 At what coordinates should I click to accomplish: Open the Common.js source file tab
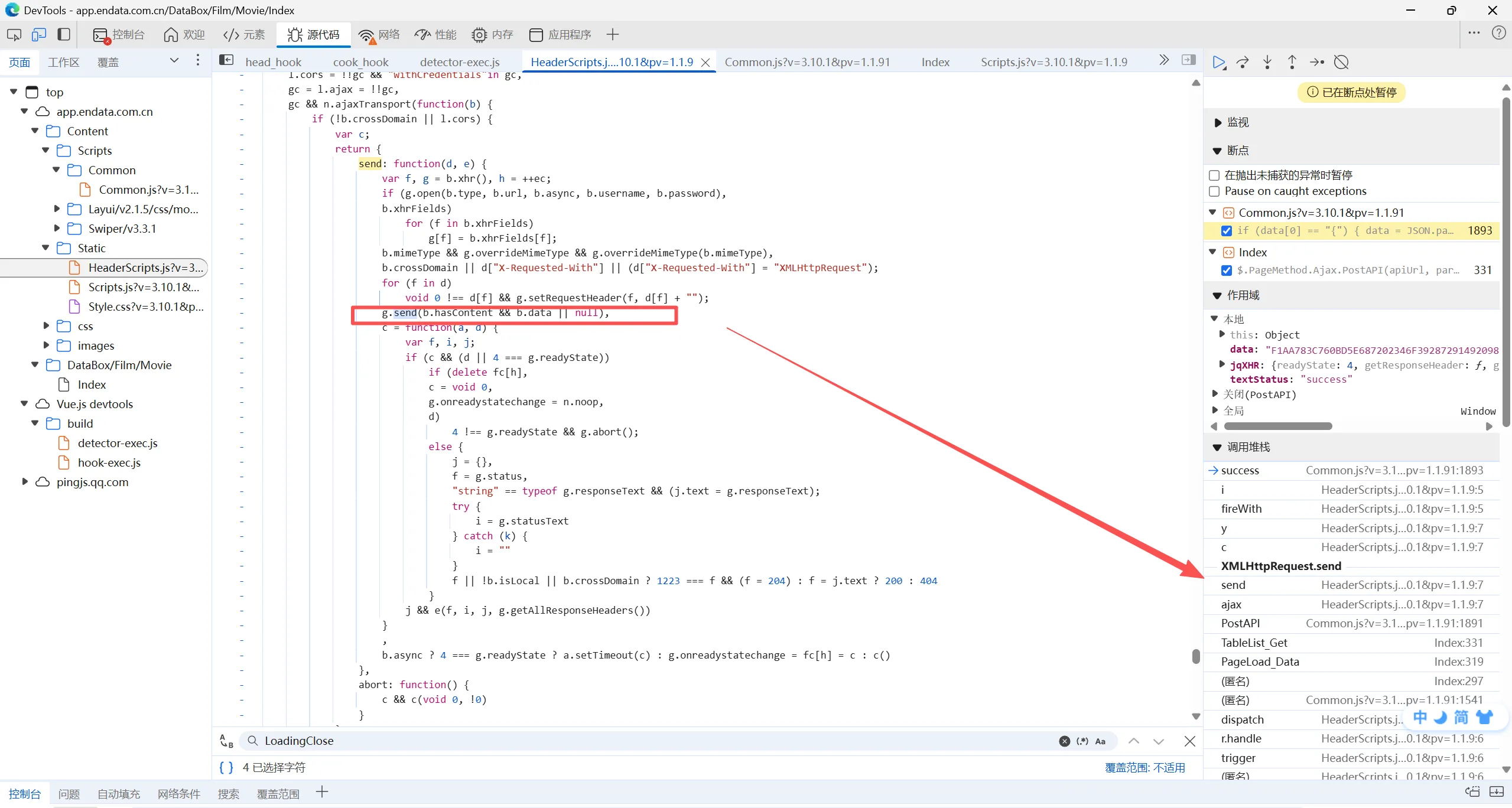pos(807,62)
